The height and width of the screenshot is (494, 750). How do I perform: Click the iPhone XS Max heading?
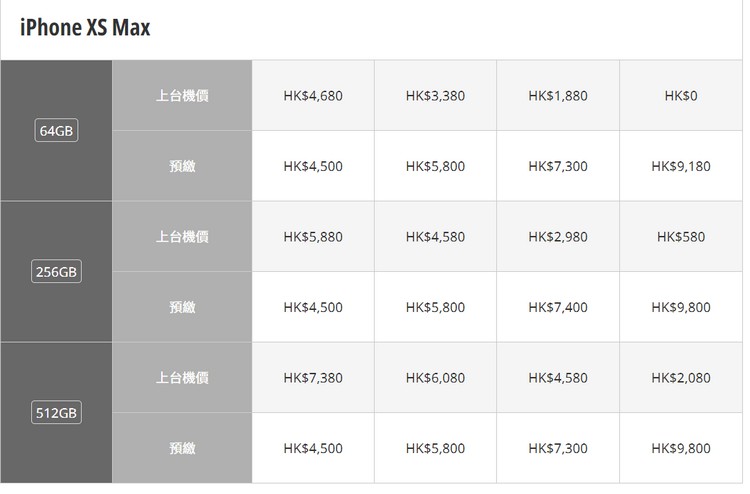85,27
